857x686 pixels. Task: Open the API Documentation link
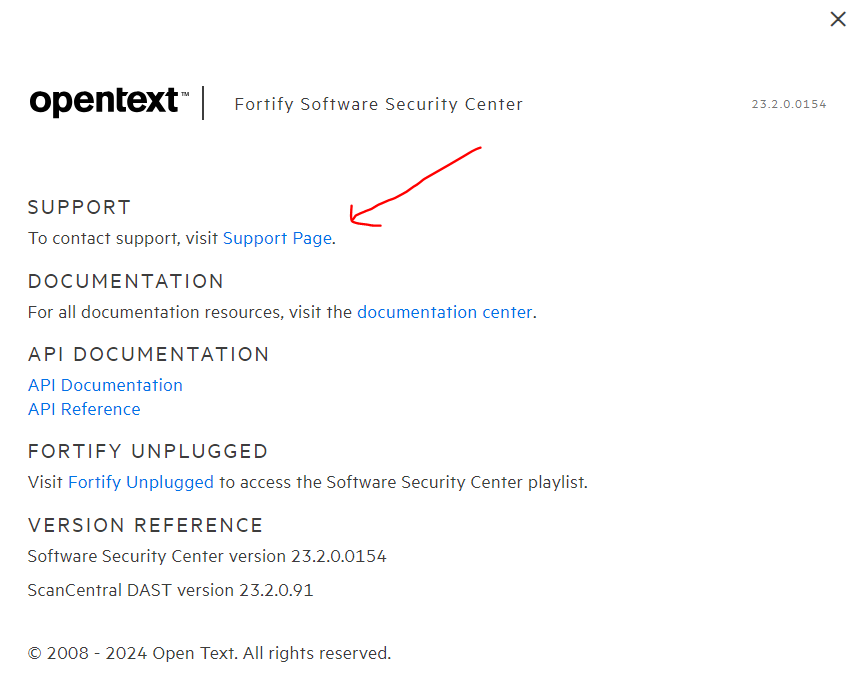pyautogui.click(x=105, y=385)
